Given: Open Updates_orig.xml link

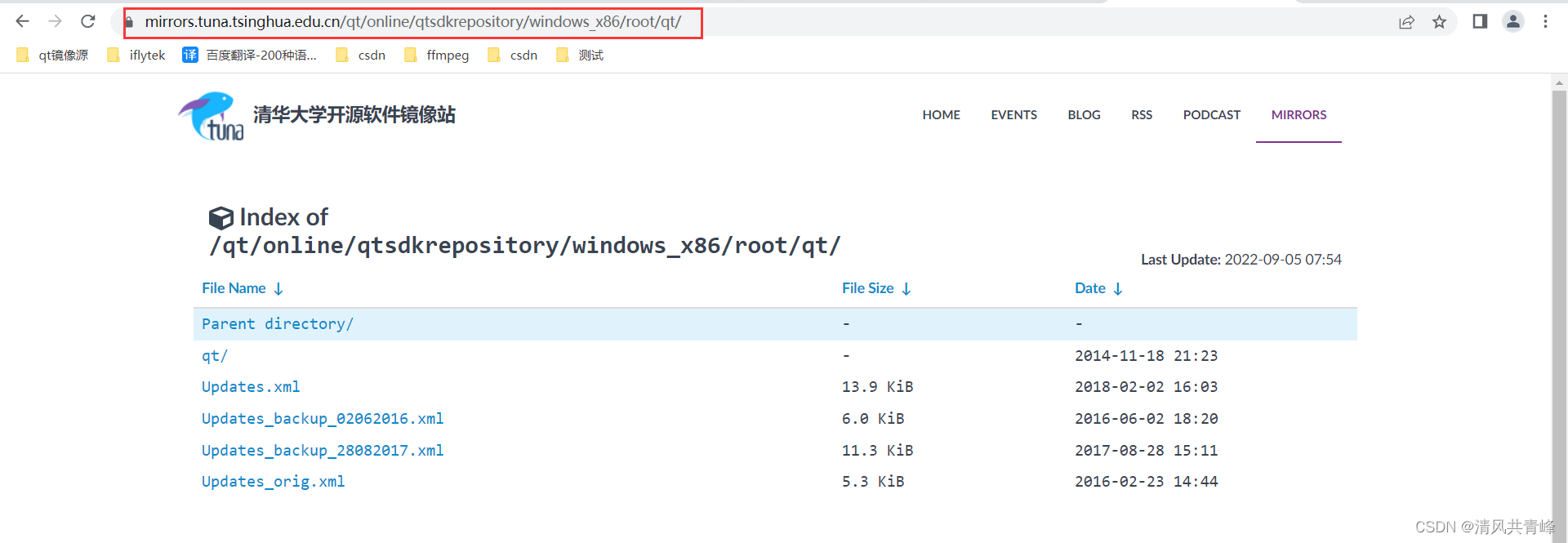Looking at the screenshot, I should point(274,482).
